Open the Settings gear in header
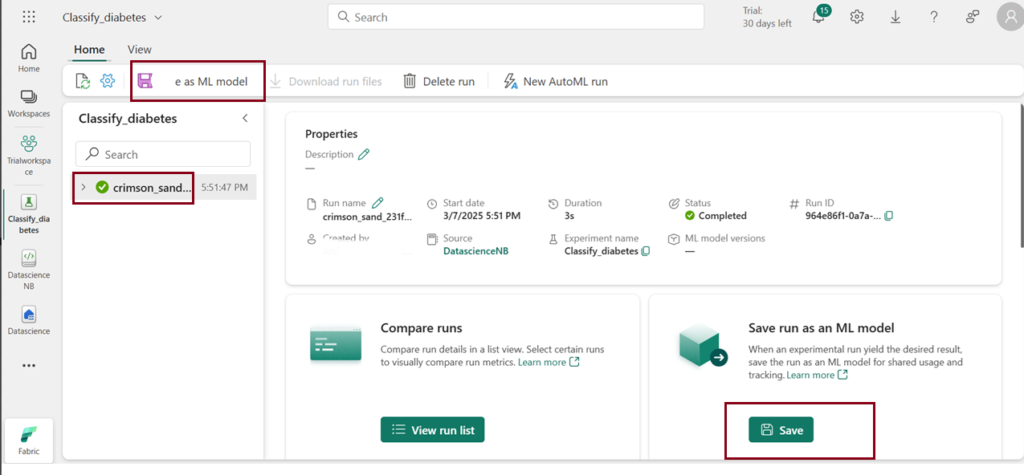The image size is (1024, 475). pyautogui.click(x=857, y=17)
